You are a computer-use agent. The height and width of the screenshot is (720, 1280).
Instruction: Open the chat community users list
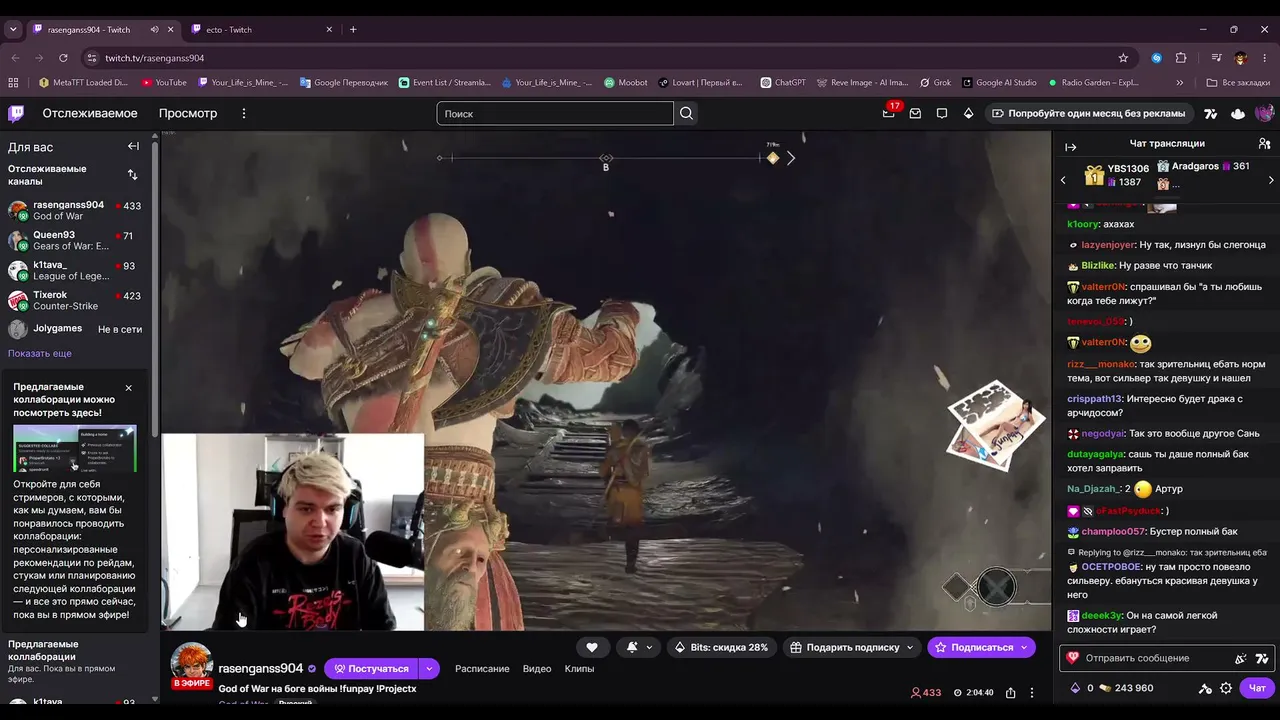coord(1264,144)
